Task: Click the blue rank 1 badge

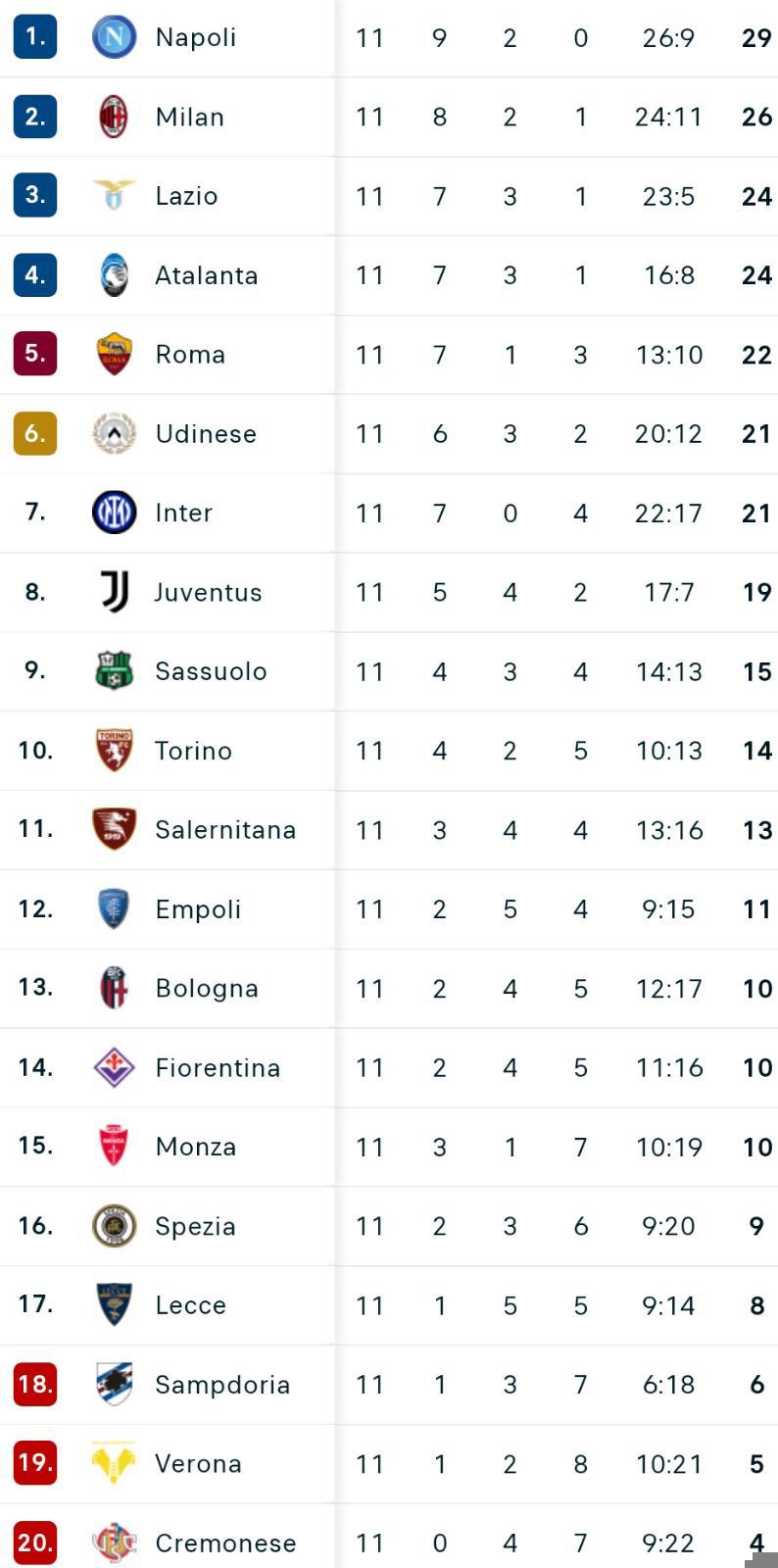Action: pyautogui.click(x=35, y=37)
